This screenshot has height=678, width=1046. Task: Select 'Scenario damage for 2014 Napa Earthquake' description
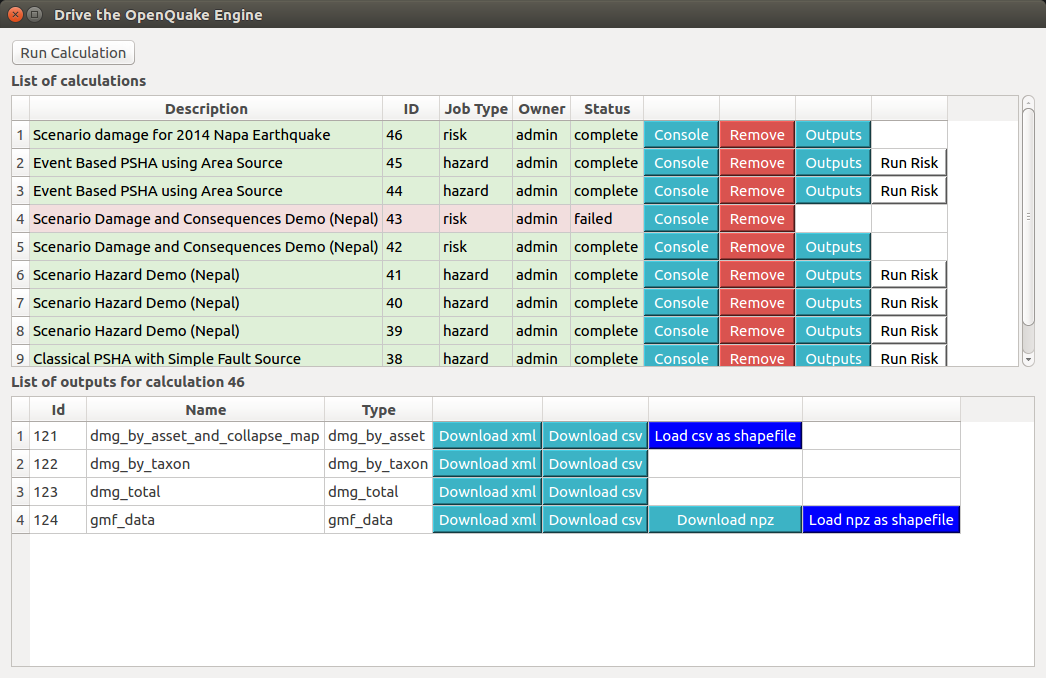point(206,135)
